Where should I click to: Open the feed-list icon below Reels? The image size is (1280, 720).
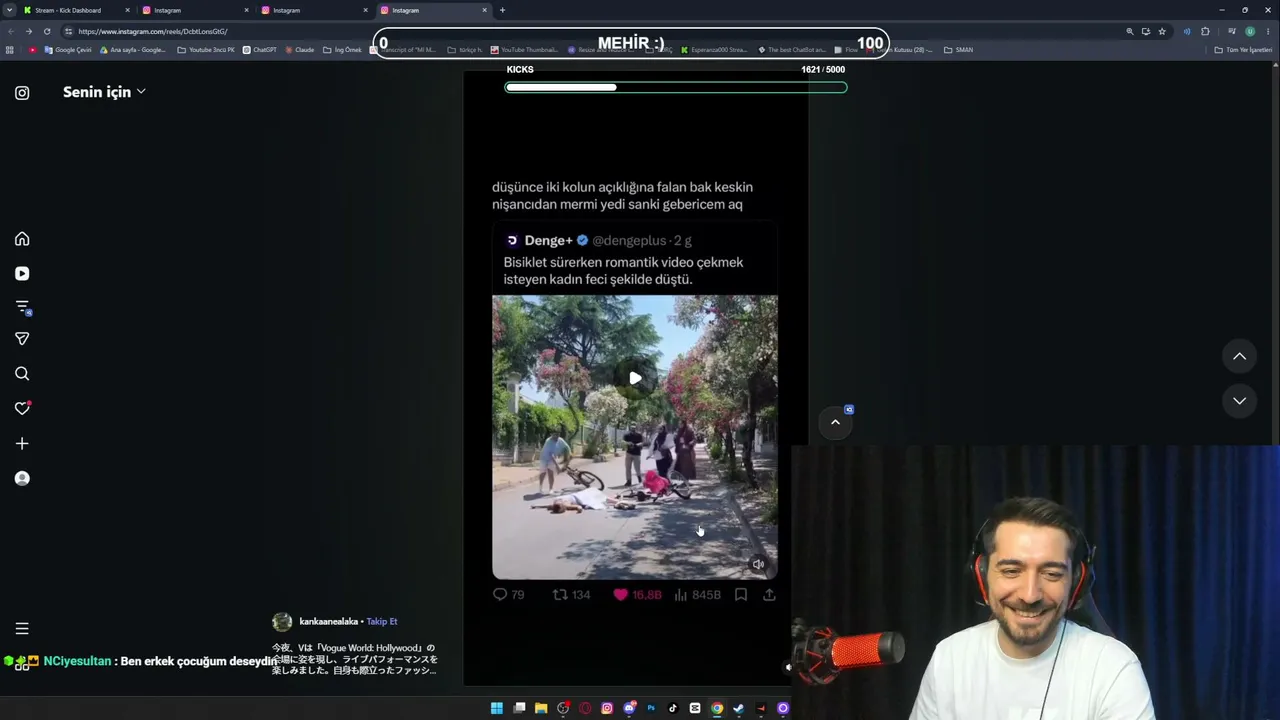(22, 307)
